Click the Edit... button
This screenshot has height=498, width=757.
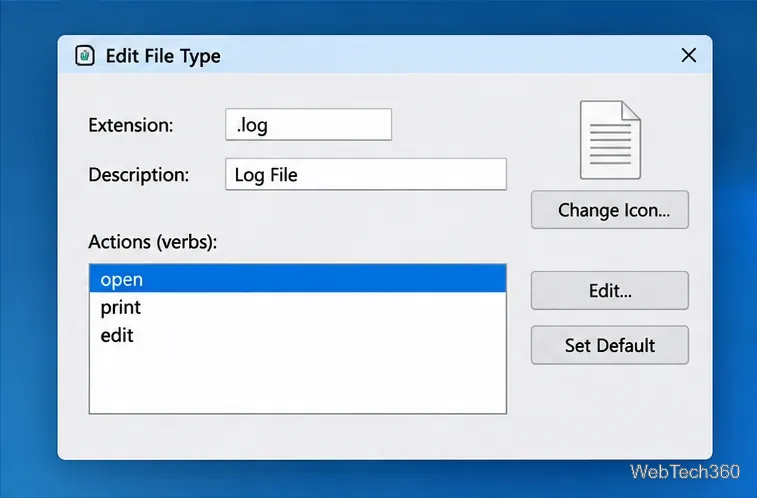coord(610,290)
